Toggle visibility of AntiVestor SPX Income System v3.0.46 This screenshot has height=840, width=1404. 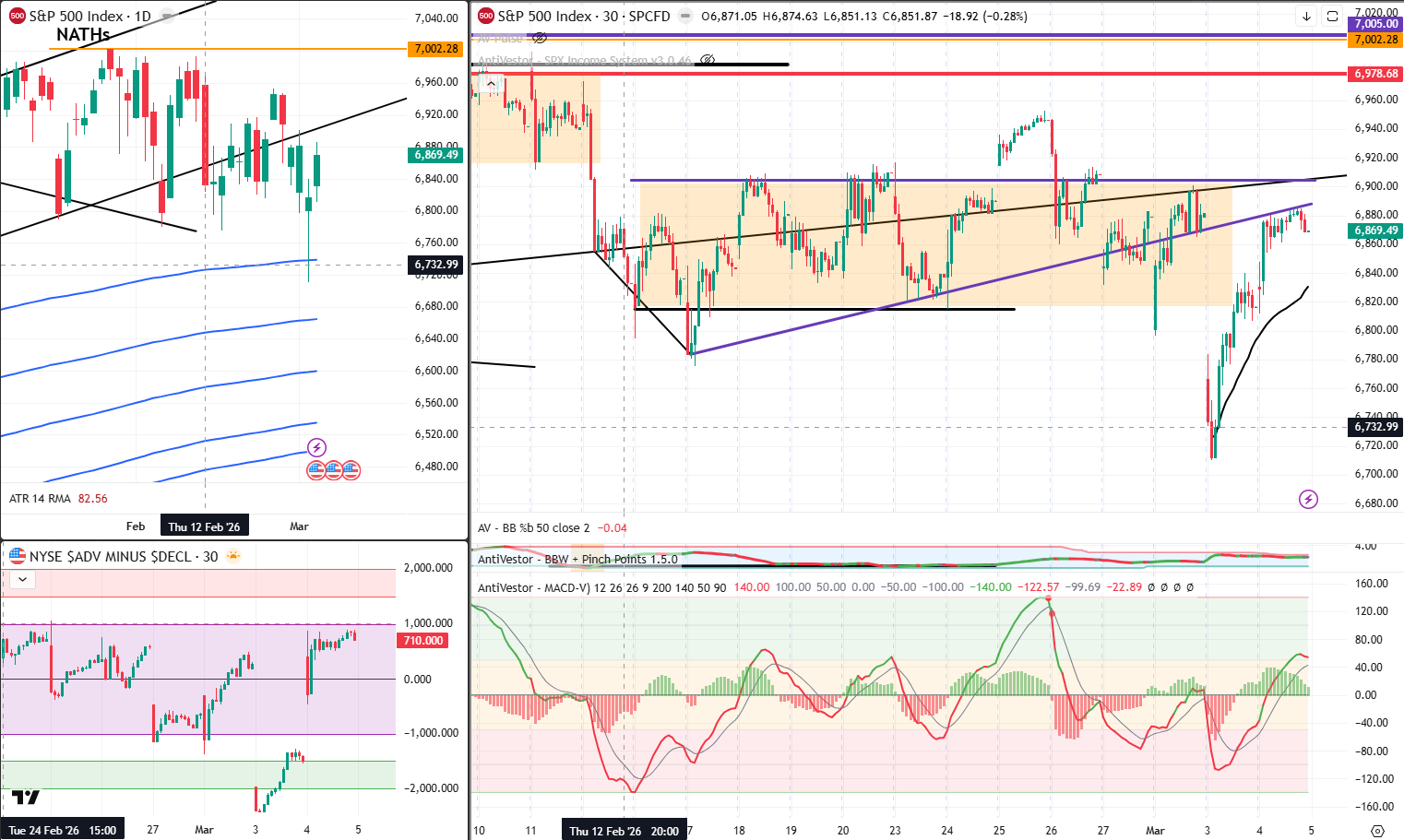click(x=707, y=59)
